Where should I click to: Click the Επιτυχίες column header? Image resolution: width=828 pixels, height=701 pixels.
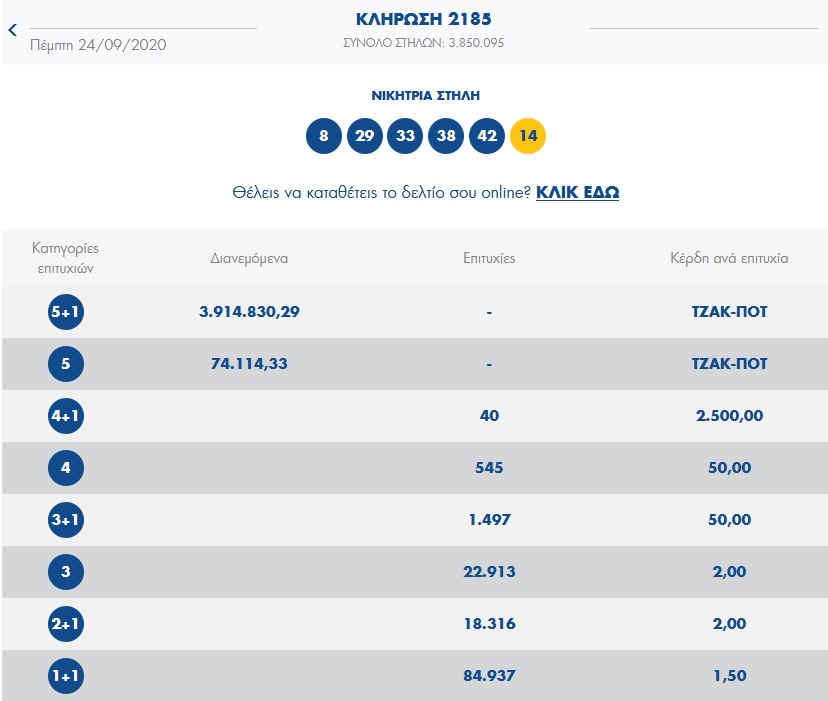coord(489,258)
